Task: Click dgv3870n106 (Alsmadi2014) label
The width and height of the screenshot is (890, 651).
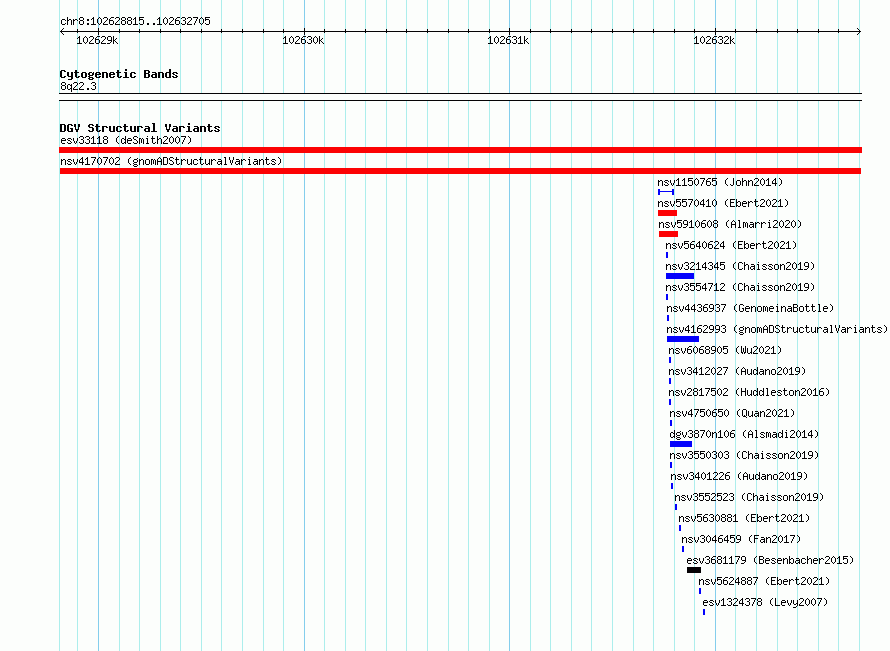Action: [x=744, y=434]
